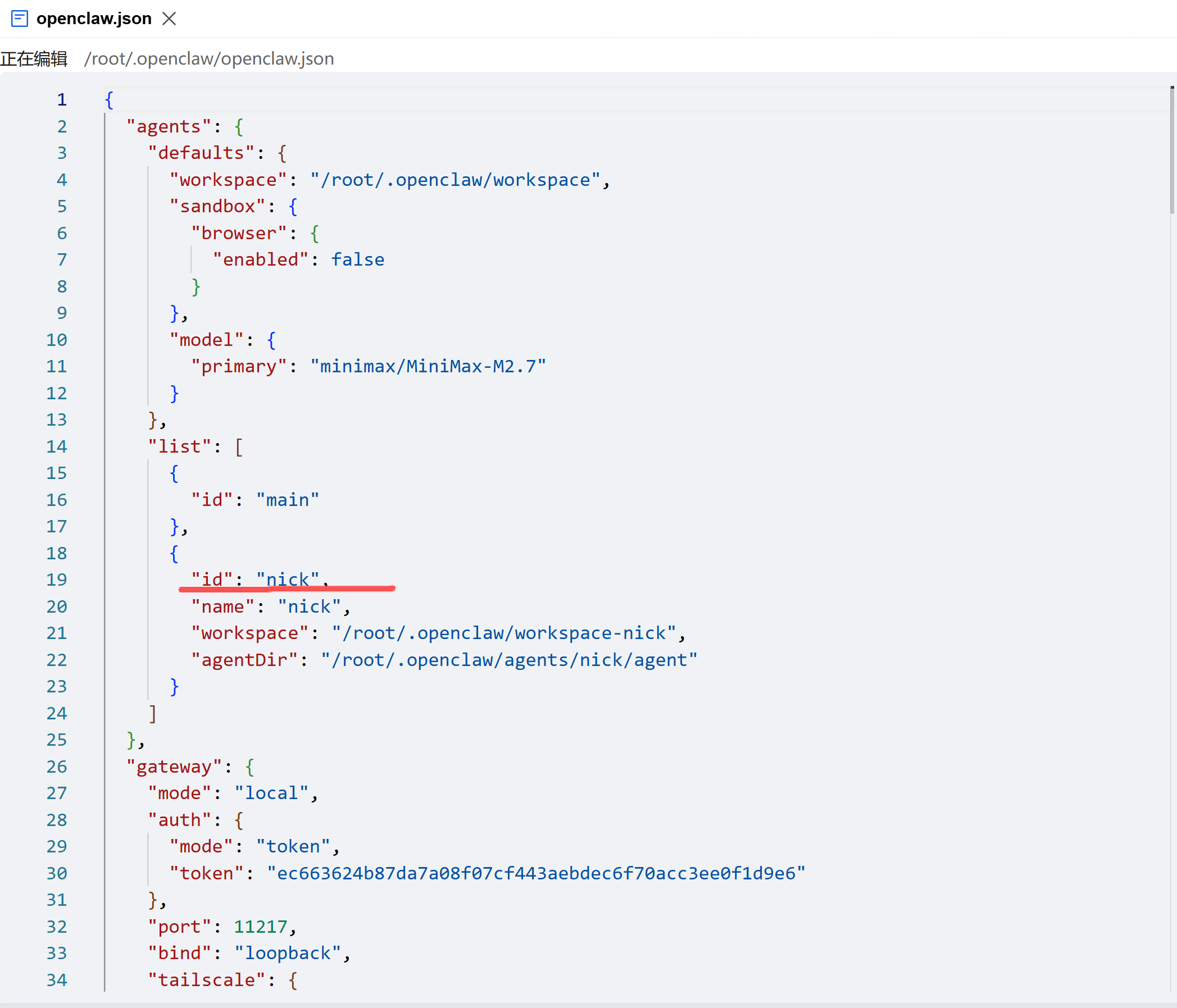Click the openclaw.json file icon in tab
1177x1008 pixels.
click(x=19, y=19)
